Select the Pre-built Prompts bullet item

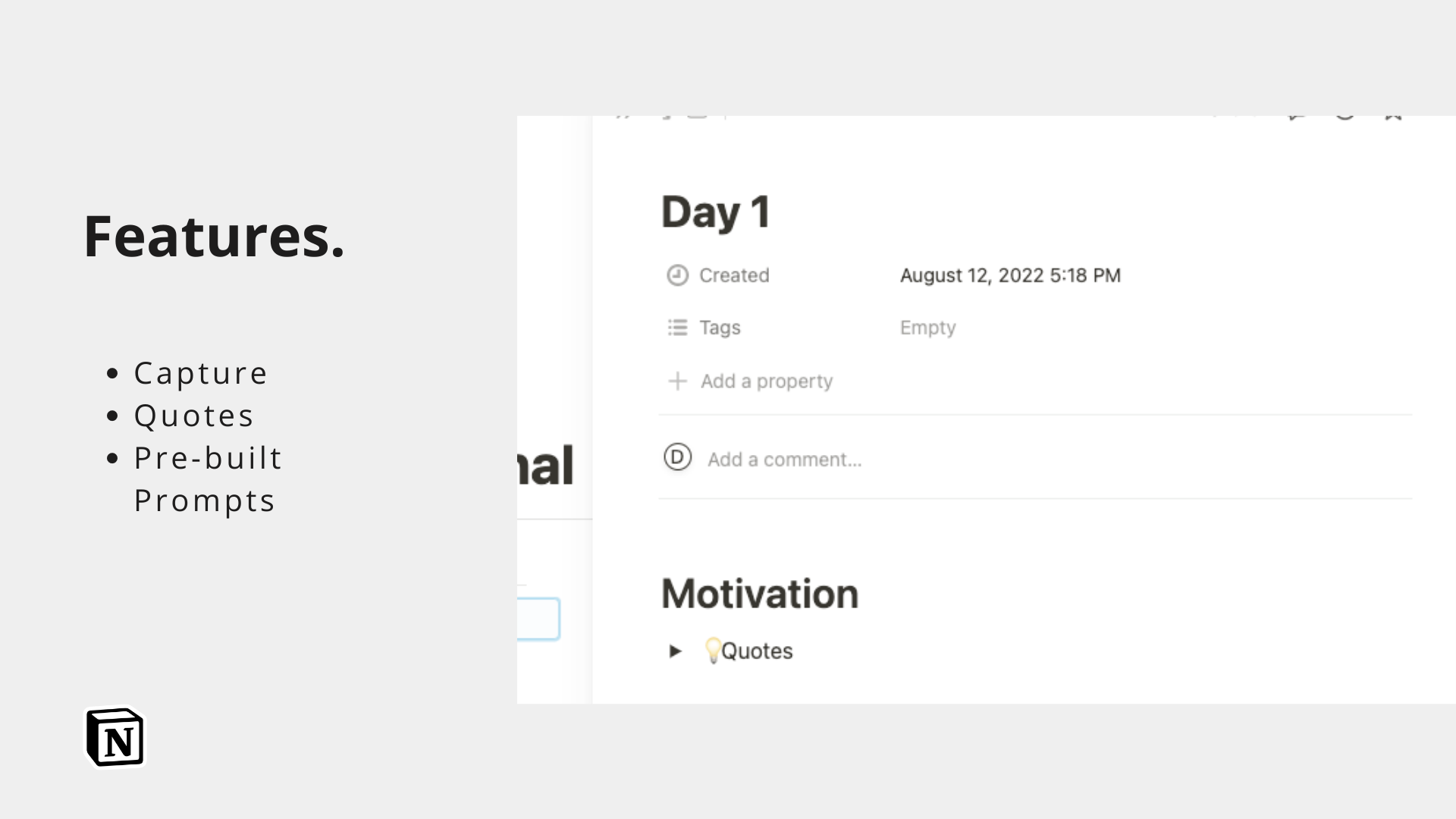tap(208, 479)
